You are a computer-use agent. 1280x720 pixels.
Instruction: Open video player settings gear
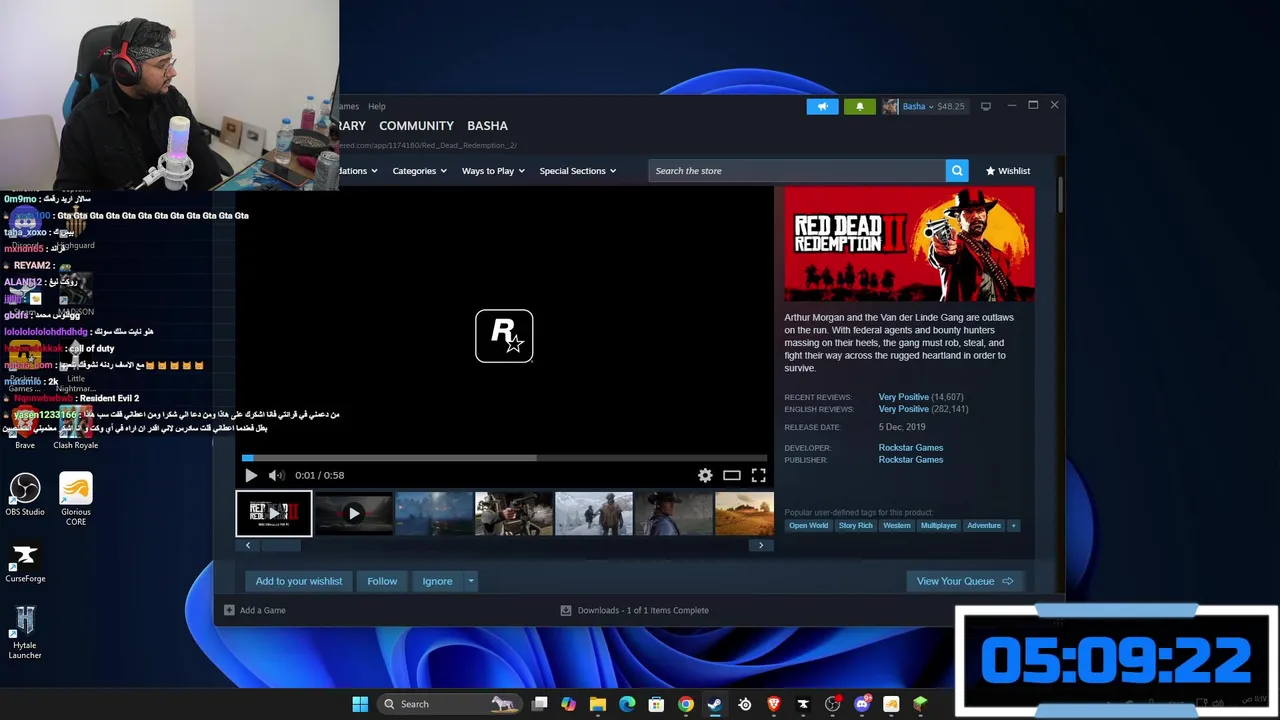click(705, 475)
